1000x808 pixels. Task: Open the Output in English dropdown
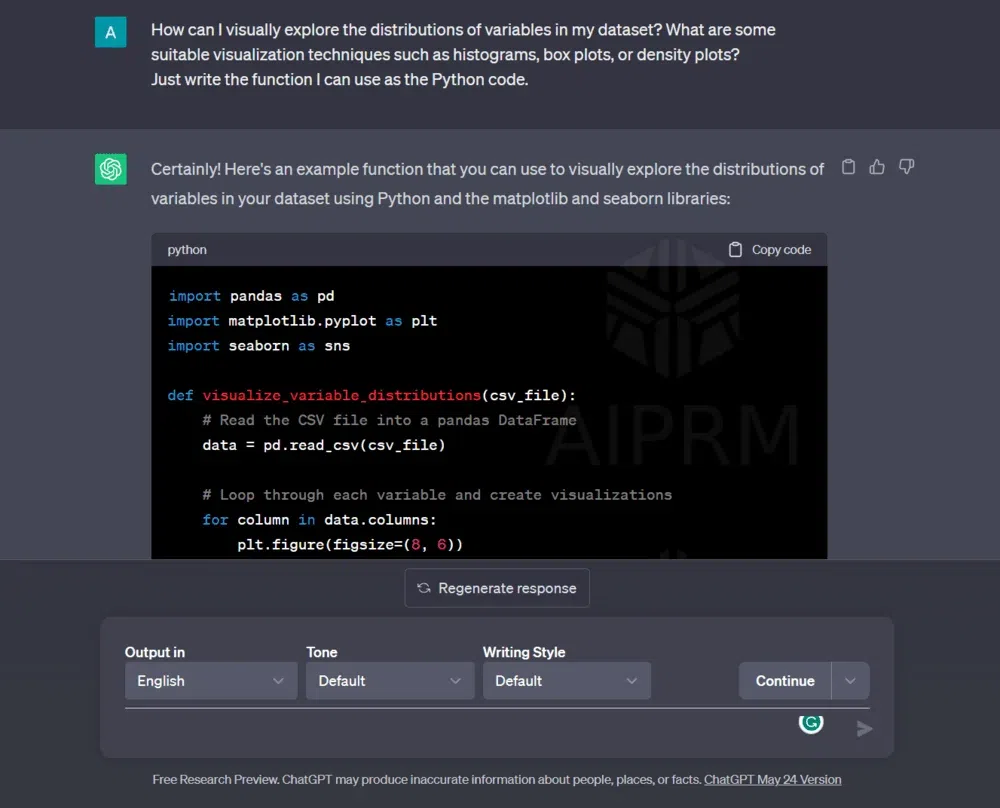click(x=210, y=681)
